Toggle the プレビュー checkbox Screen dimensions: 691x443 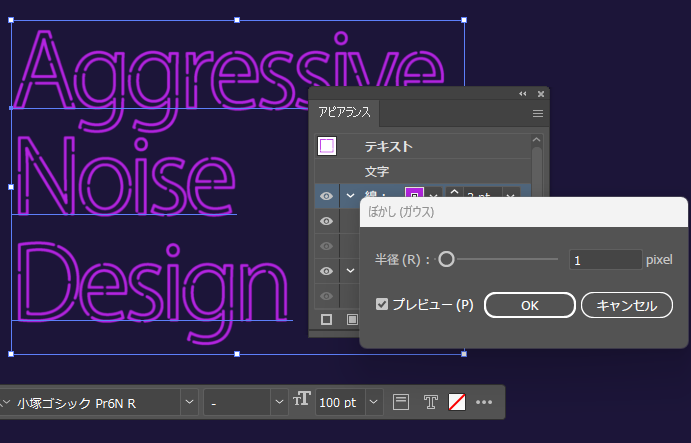point(381,305)
